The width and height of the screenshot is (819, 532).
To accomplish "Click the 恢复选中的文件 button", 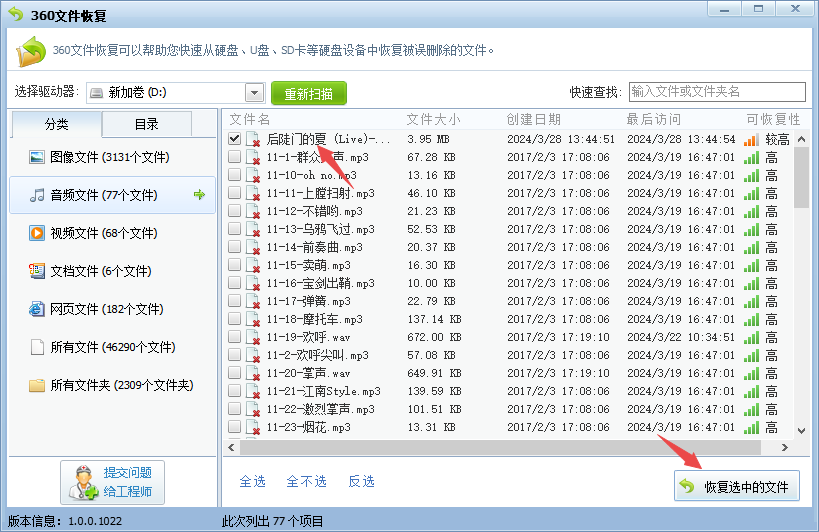I will click(736, 486).
